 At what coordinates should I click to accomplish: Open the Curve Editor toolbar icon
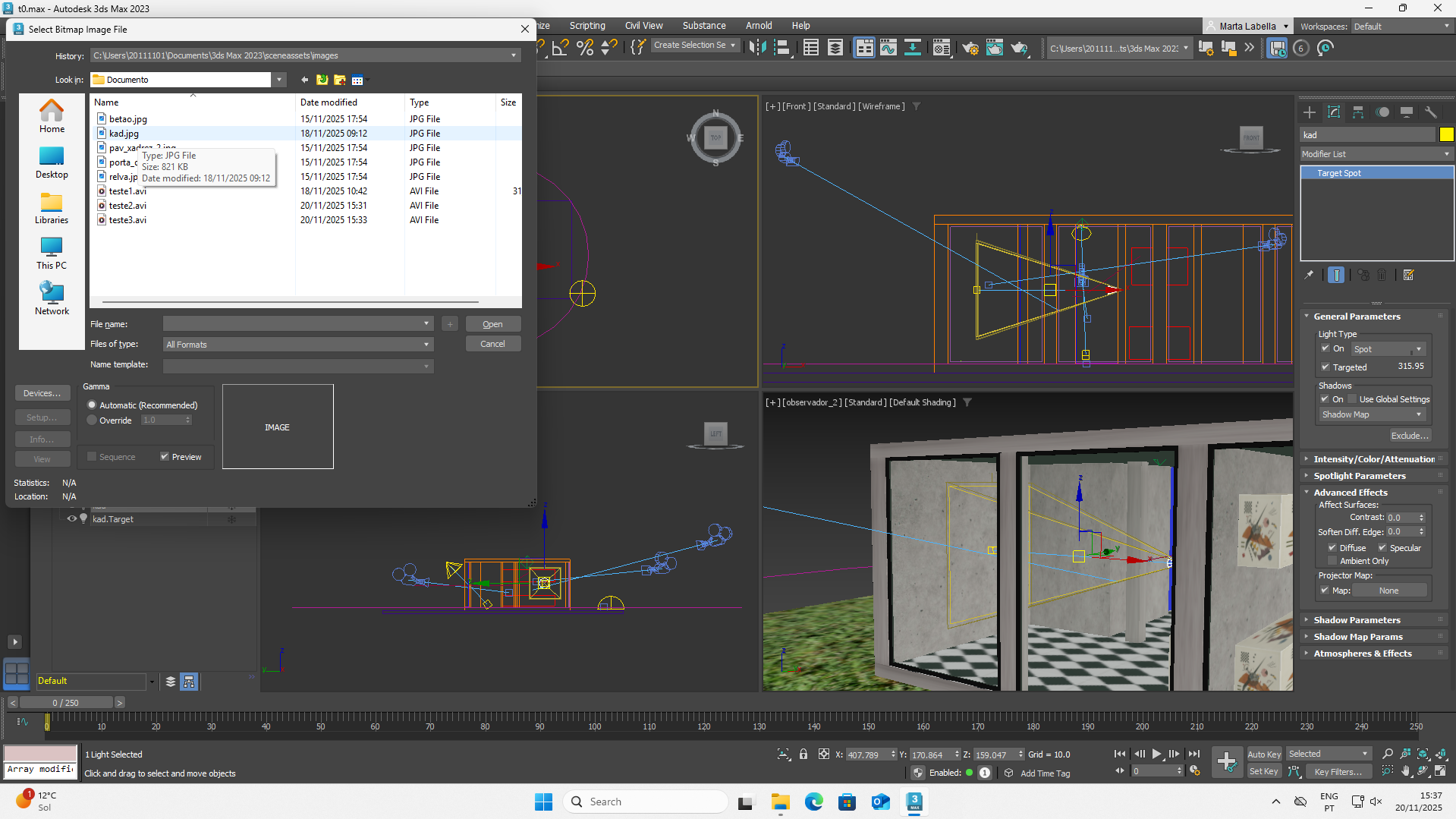point(888,48)
